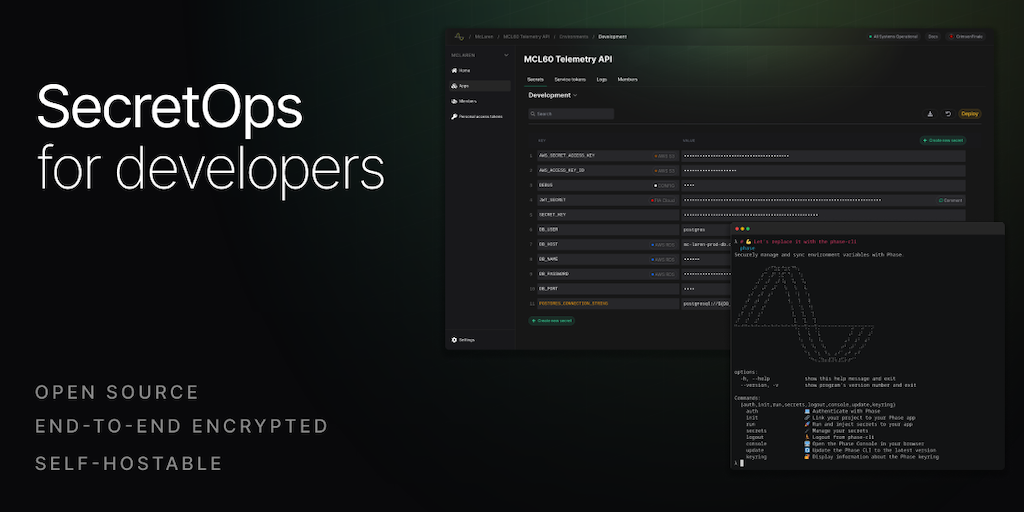This screenshot has width=1024, height=512.
Task: Click 'keyring' command in terminal list
Action: [x=756, y=457]
